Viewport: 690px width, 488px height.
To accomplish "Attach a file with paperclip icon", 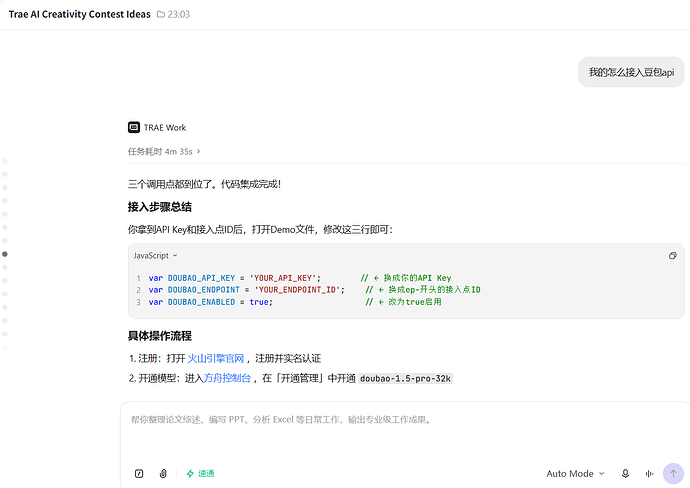I will pyautogui.click(x=163, y=473).
